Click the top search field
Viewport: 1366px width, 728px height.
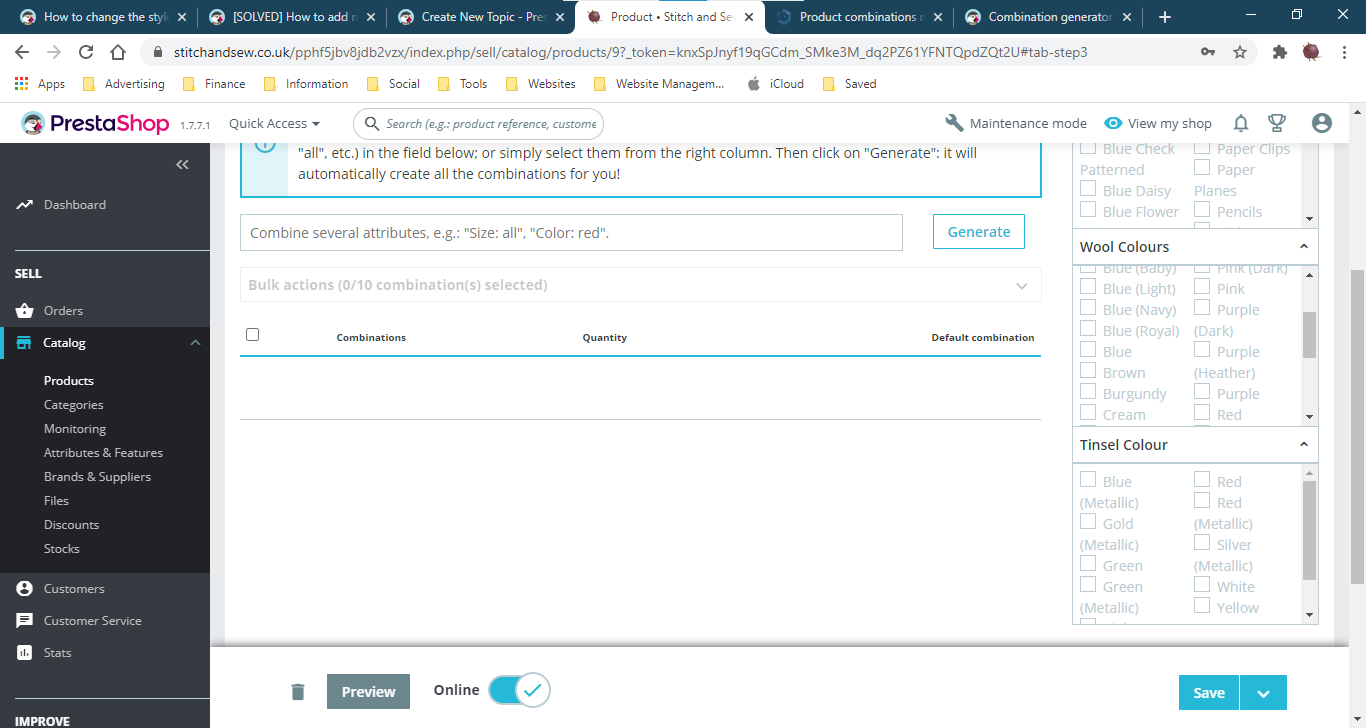click(478, 124)
